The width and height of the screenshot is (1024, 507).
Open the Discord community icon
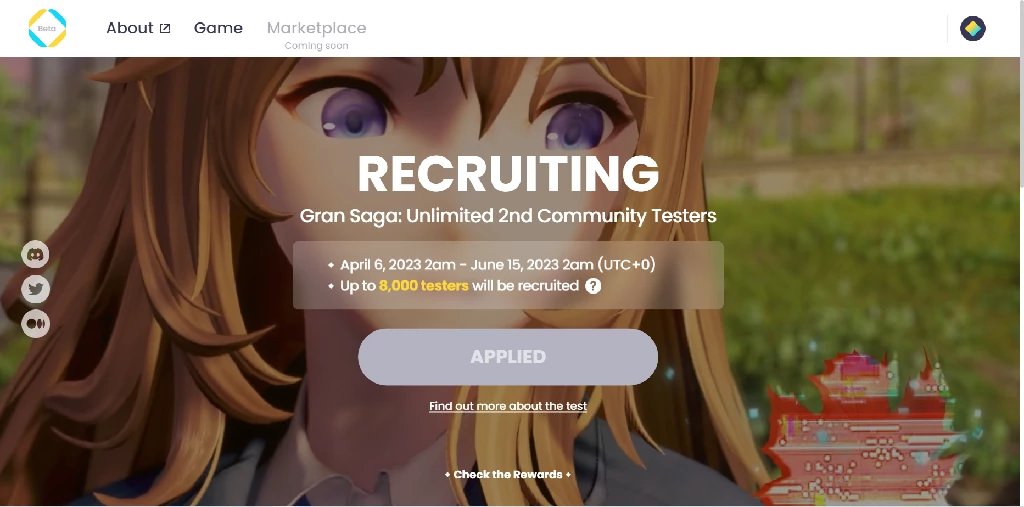click(35, 254)
